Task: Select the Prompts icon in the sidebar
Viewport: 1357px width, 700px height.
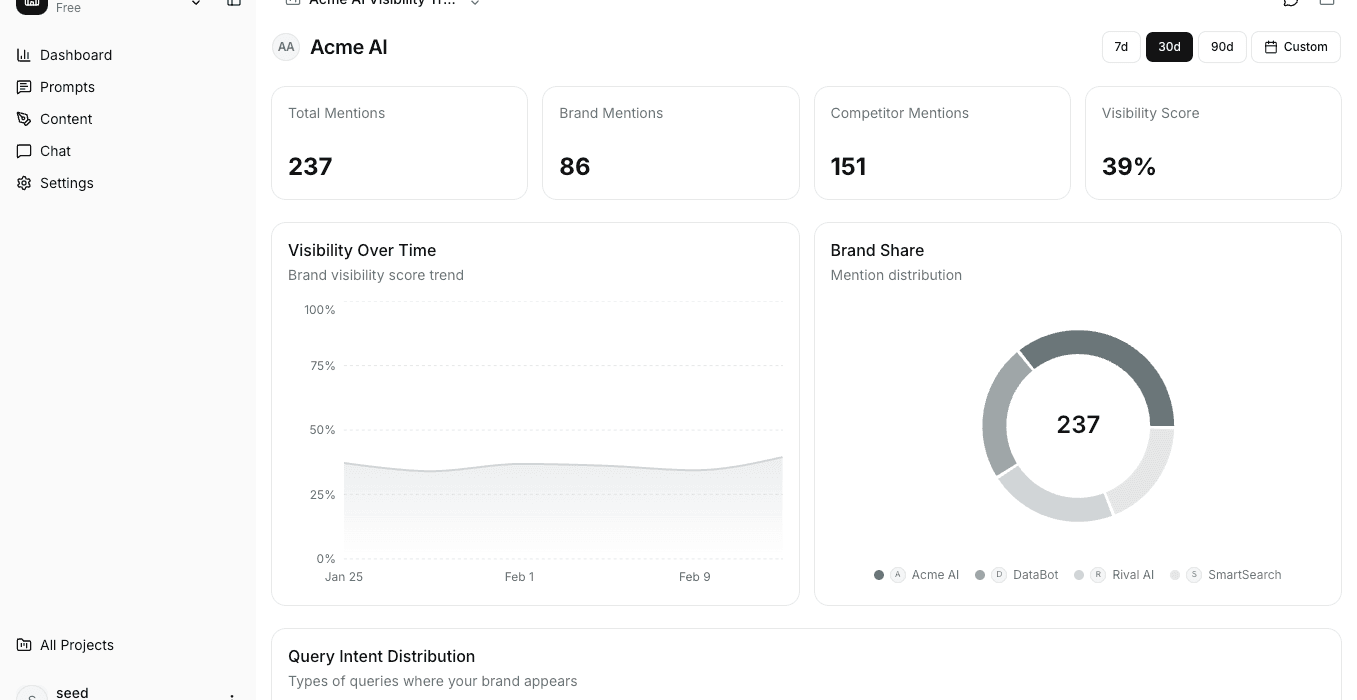Action: (24, 87)
